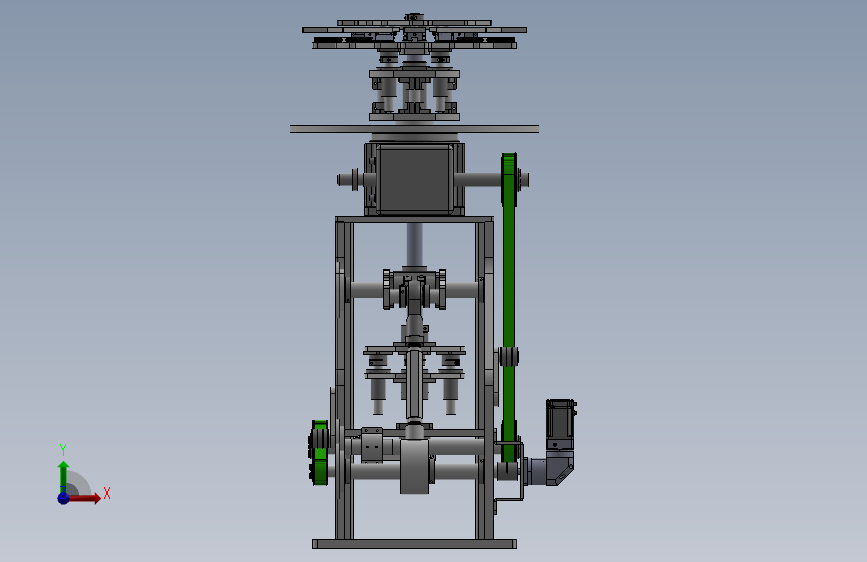Select the dark gearbox housing in the center
The height and width of the screenshot is (562, 867).
pos(414,179)
